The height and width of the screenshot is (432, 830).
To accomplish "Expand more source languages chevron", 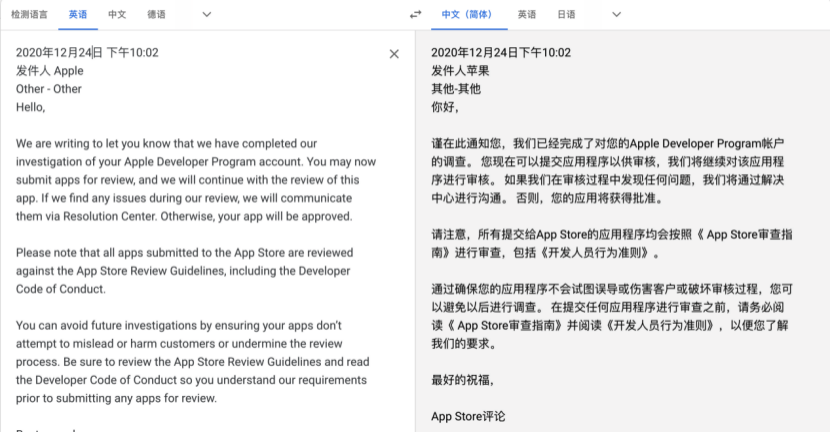I will coord(207,15).
